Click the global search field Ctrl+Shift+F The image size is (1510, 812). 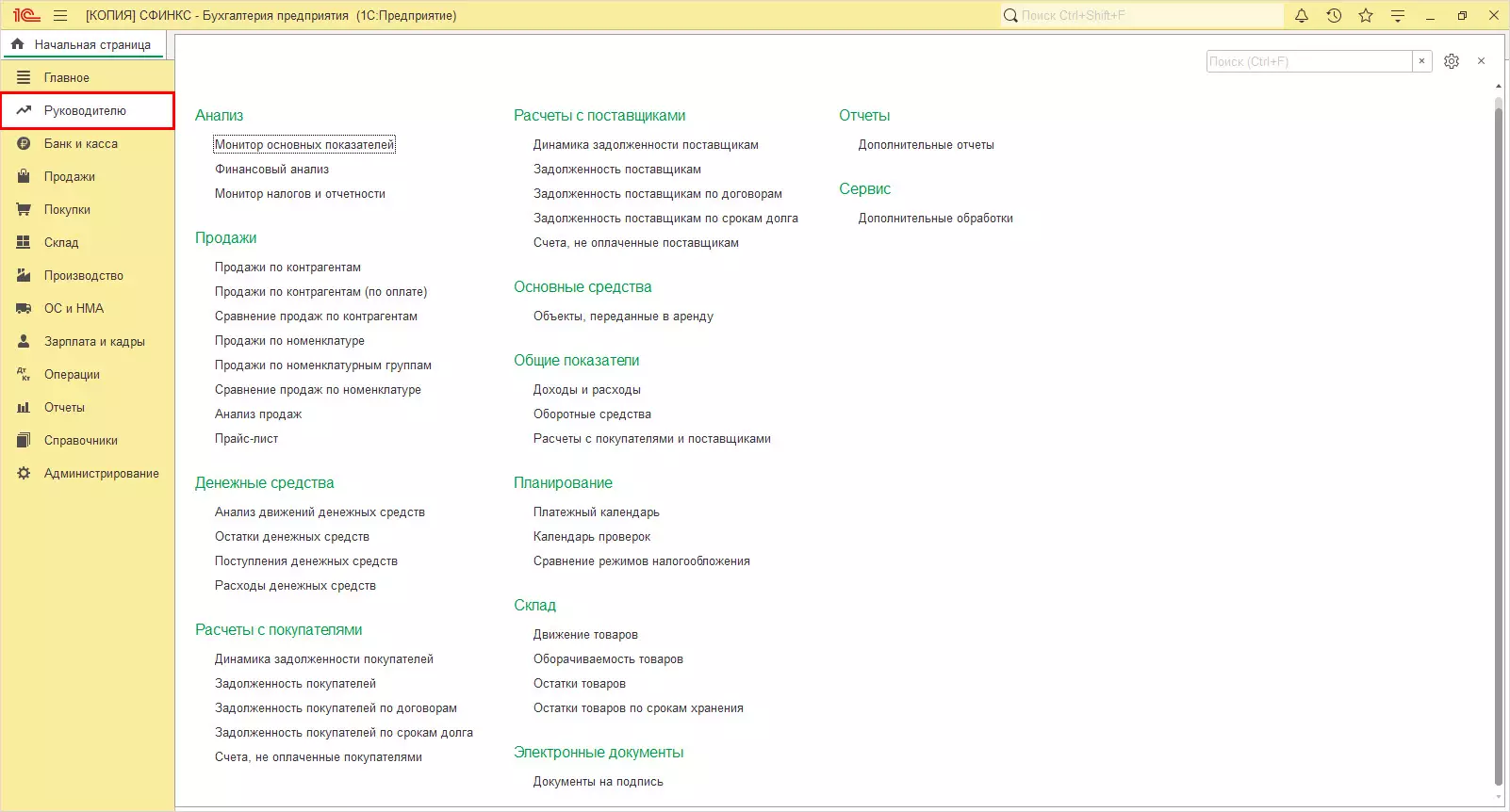(1142, 15)
